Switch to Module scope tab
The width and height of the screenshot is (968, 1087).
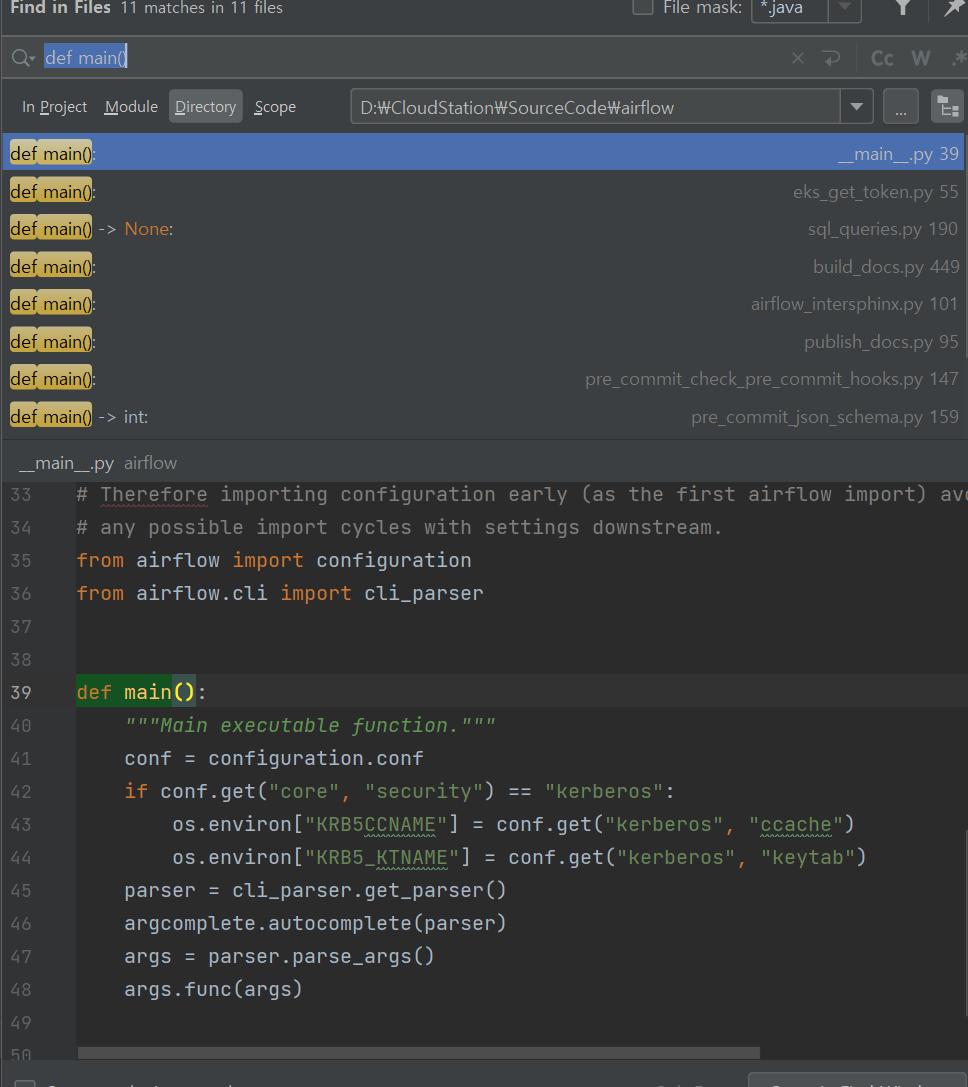[x=131, y=107]
